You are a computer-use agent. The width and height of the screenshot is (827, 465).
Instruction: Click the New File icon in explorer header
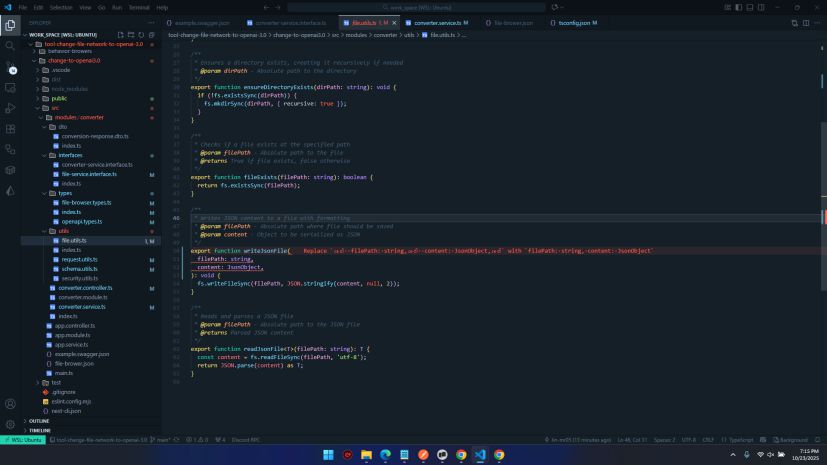(121, 35)
